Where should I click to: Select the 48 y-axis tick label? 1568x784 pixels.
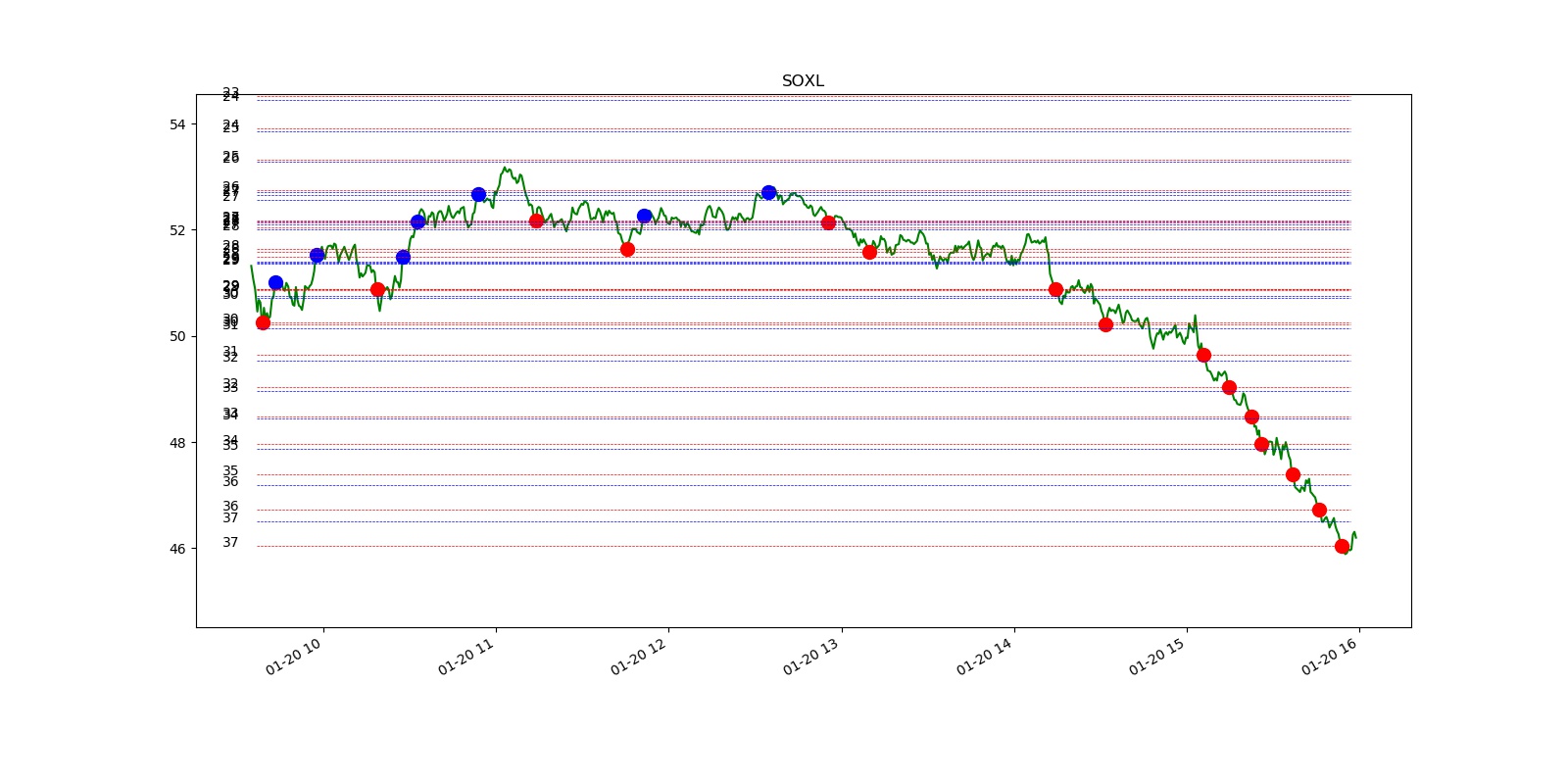(x=177, y=443)
